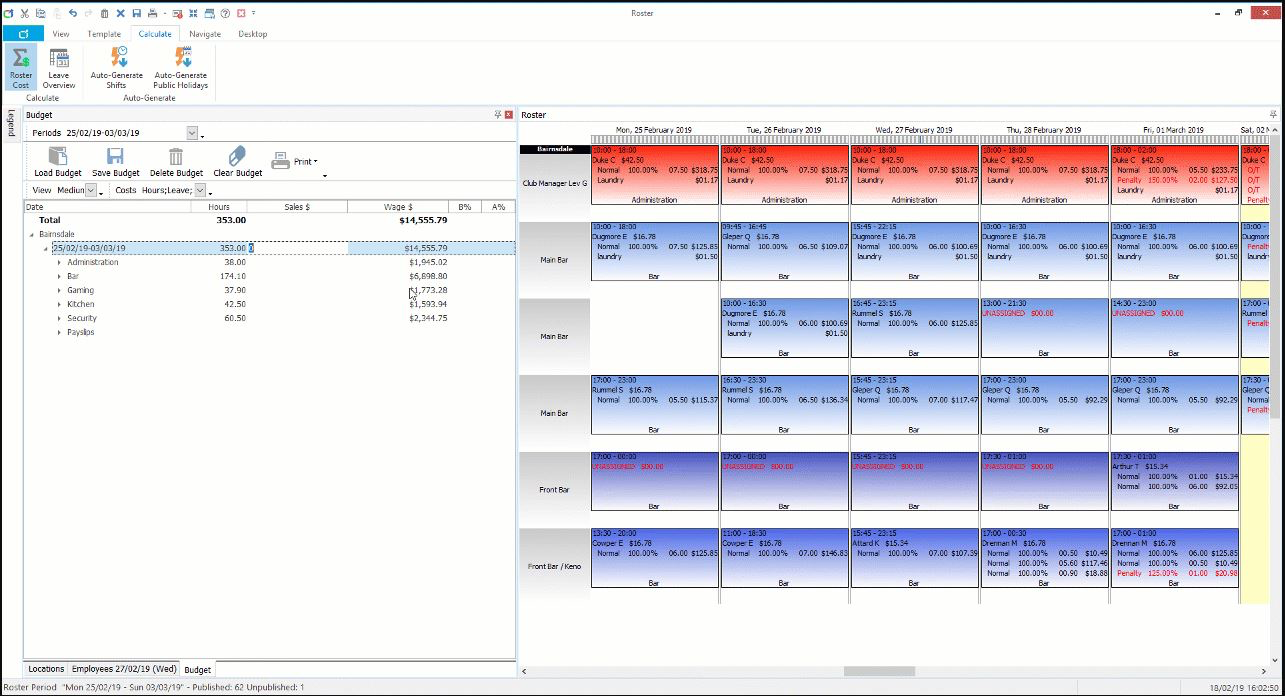This screenshot has height=696, width=1285.
Task: Open the Costs Hours;Leave dropdown
Action: pos(200,190)
